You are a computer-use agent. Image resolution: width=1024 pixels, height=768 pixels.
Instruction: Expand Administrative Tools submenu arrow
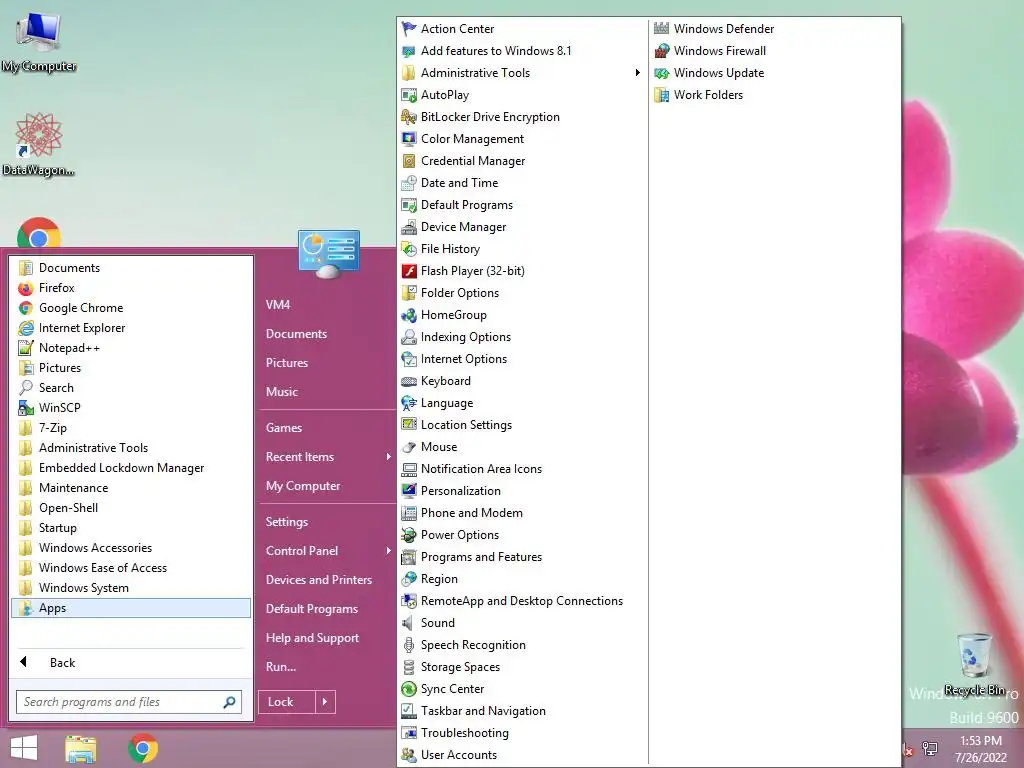[637, 72]
